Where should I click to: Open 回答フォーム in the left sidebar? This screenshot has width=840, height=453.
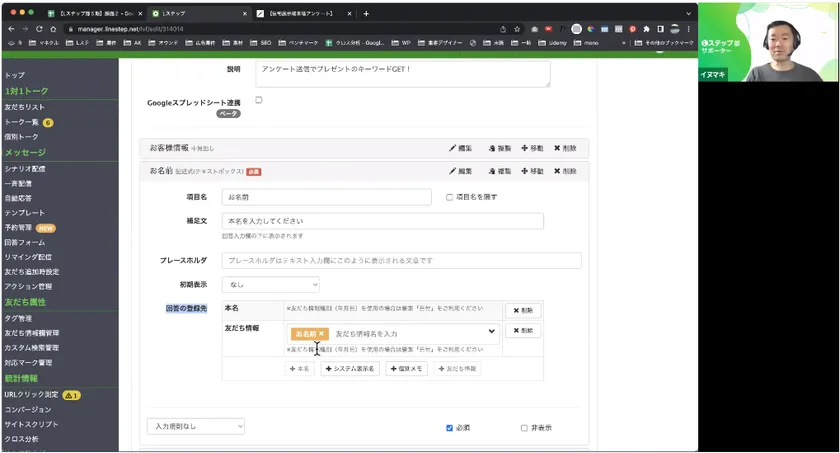[x=25, y=242]
